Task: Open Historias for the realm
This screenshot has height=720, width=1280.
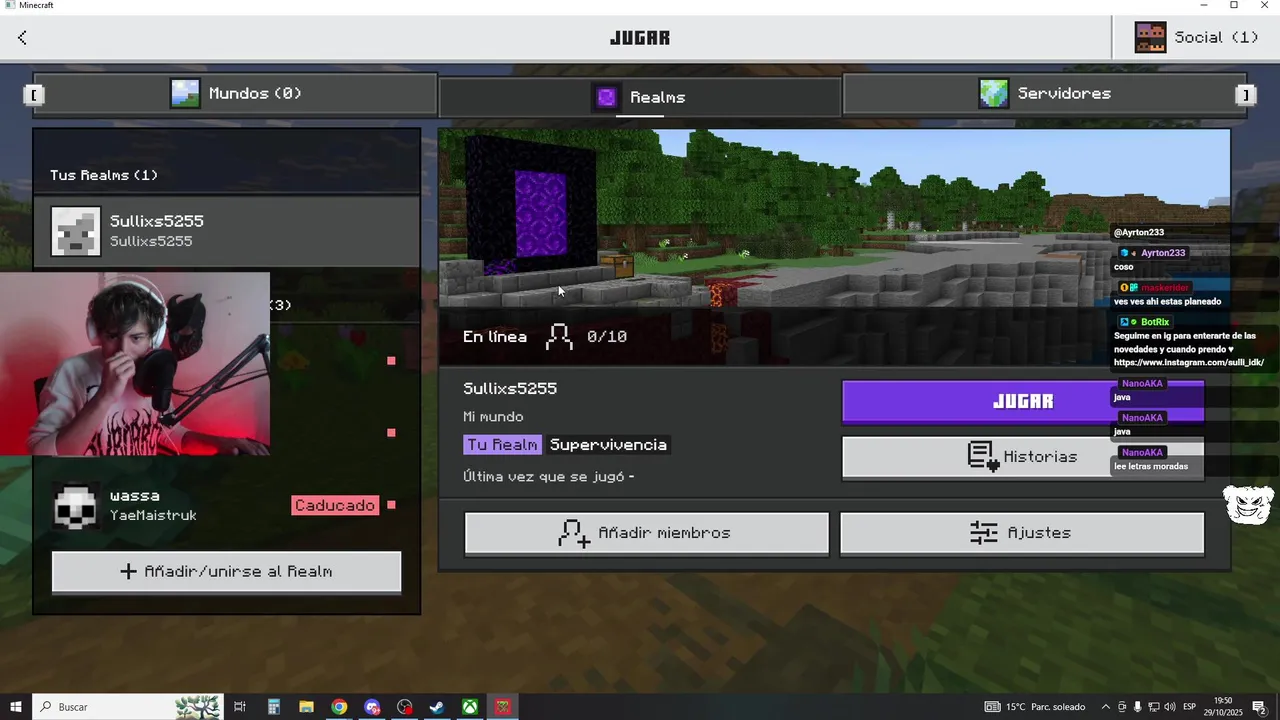Action: (x=1023, y=457)
